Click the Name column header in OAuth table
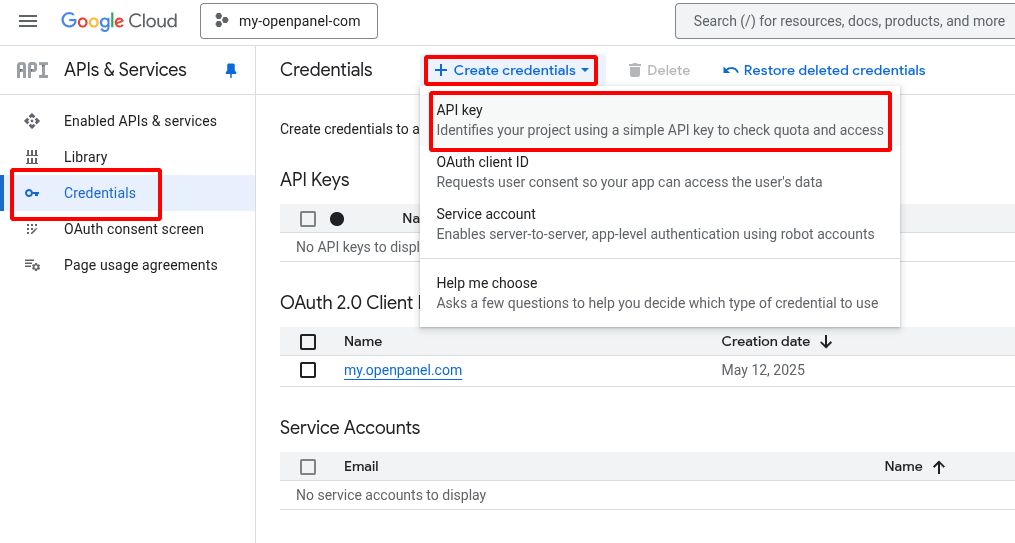This screenshot has width=1015, height=543. (x=362, y=342)
